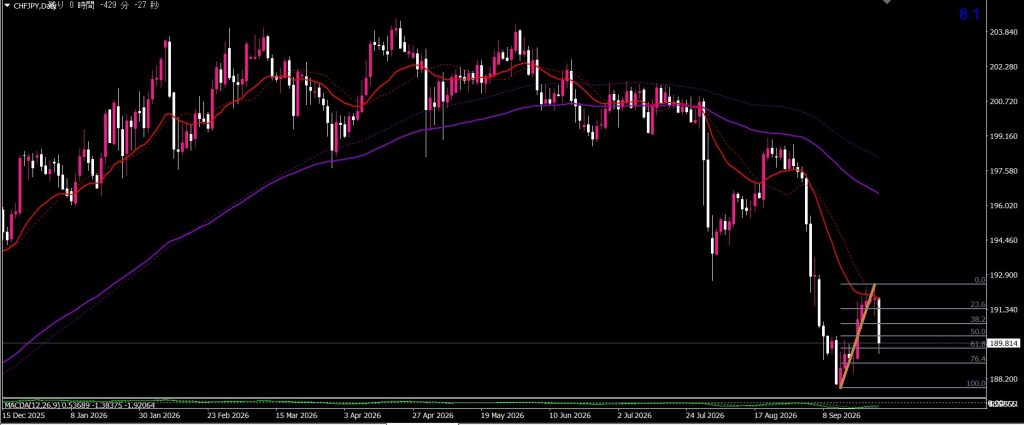
Task: Click the 19 May 2026 date label
Action: [x=504, y=415]
